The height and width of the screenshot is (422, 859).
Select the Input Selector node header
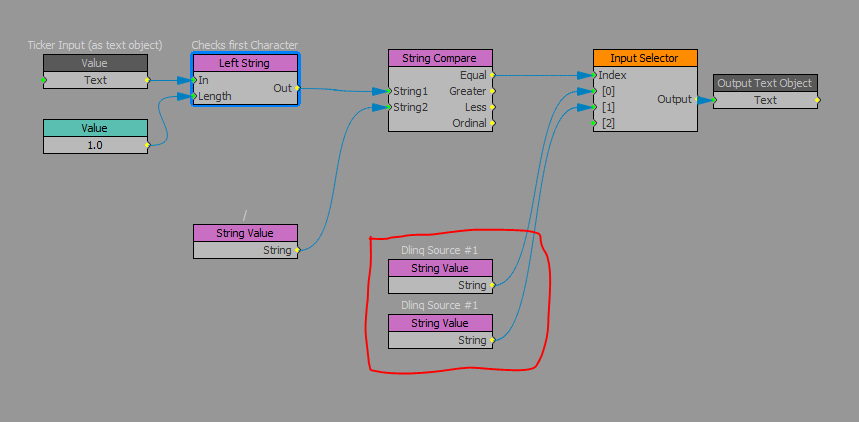[x=645, y=58]
